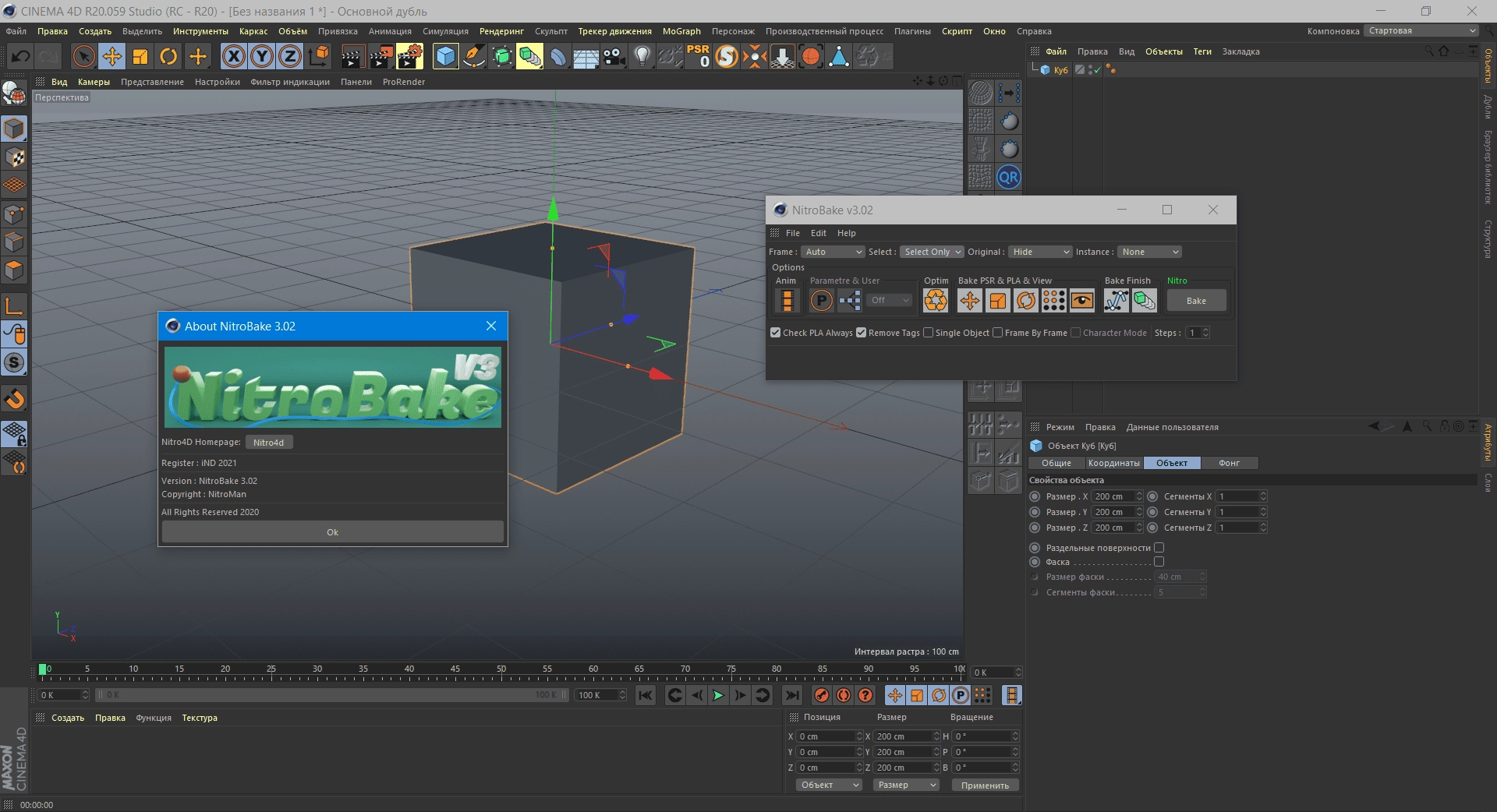Enable Раздельные поверхности checkbox
This screenshot has width=1497, height=812.
tap(1159, 548)
